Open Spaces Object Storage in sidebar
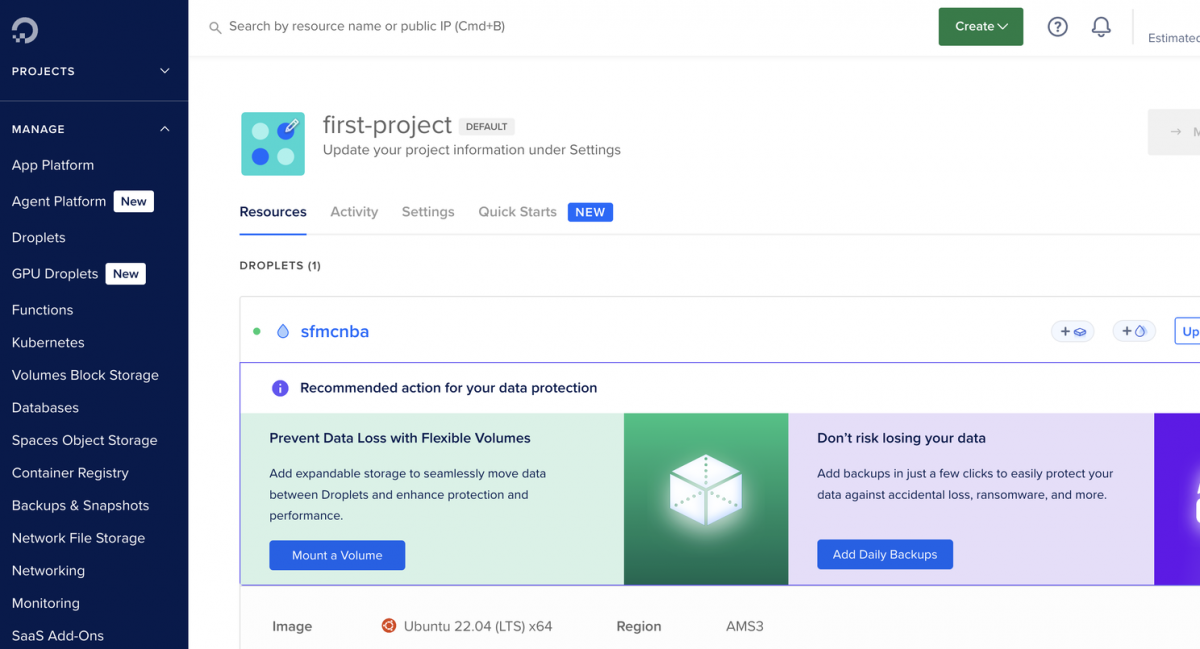1200x649 pixels. click(x=84, y=440)
